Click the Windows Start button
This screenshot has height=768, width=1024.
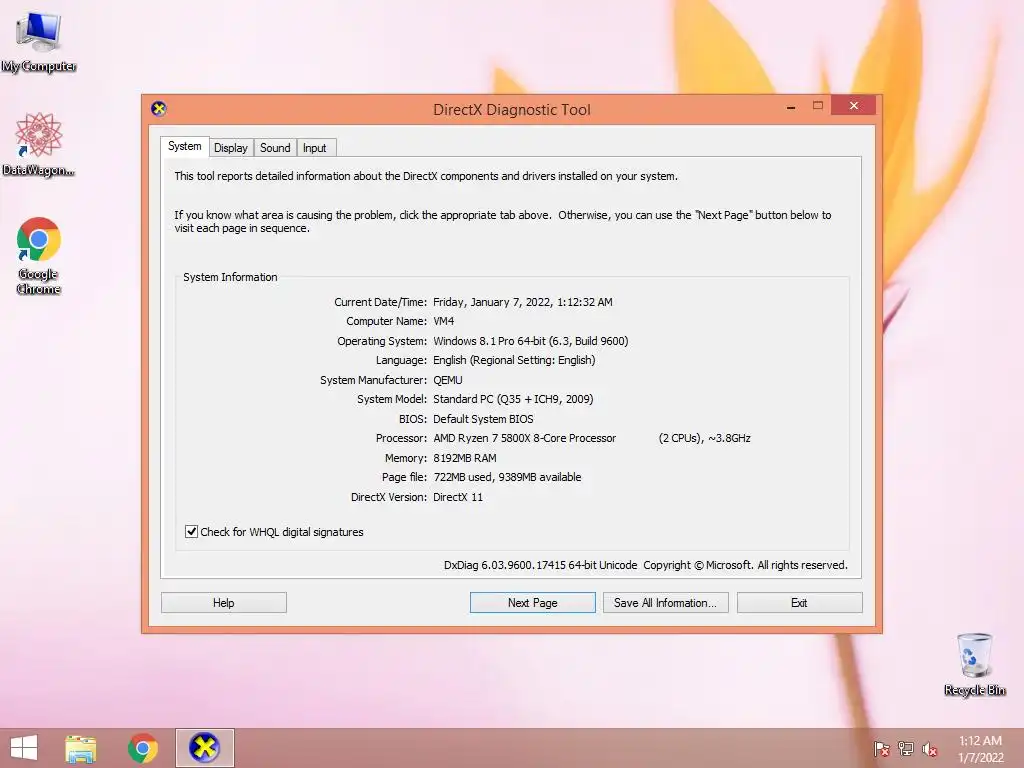click(x=24, y=748)
